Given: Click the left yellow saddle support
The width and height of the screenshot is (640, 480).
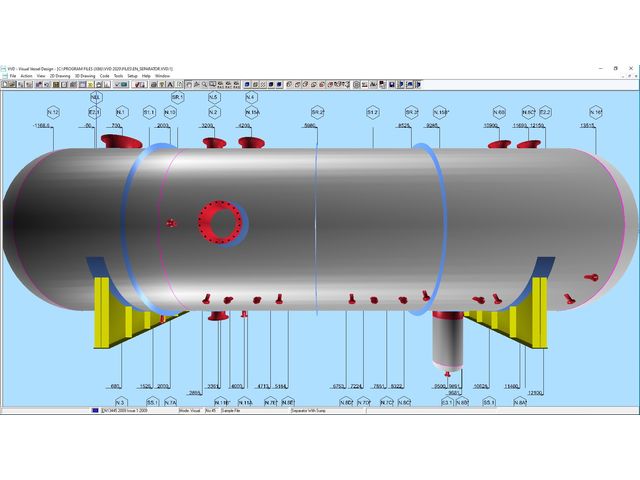Looking at the screenshot, I should click(x=117, y=312).
